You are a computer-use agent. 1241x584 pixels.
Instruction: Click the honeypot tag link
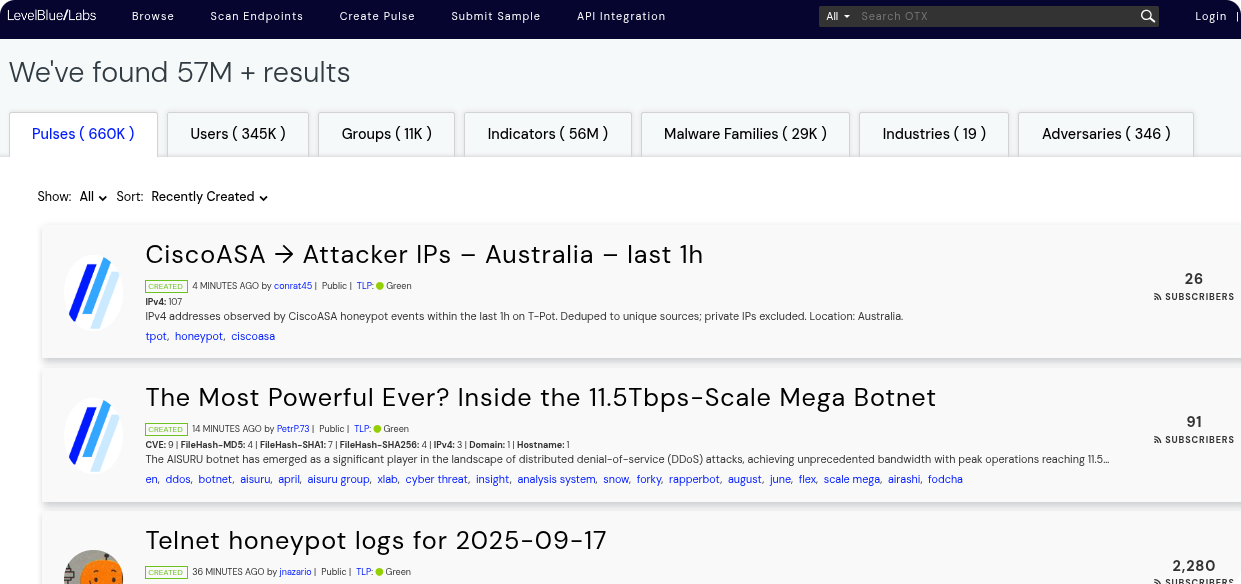[x=199, y=336]
